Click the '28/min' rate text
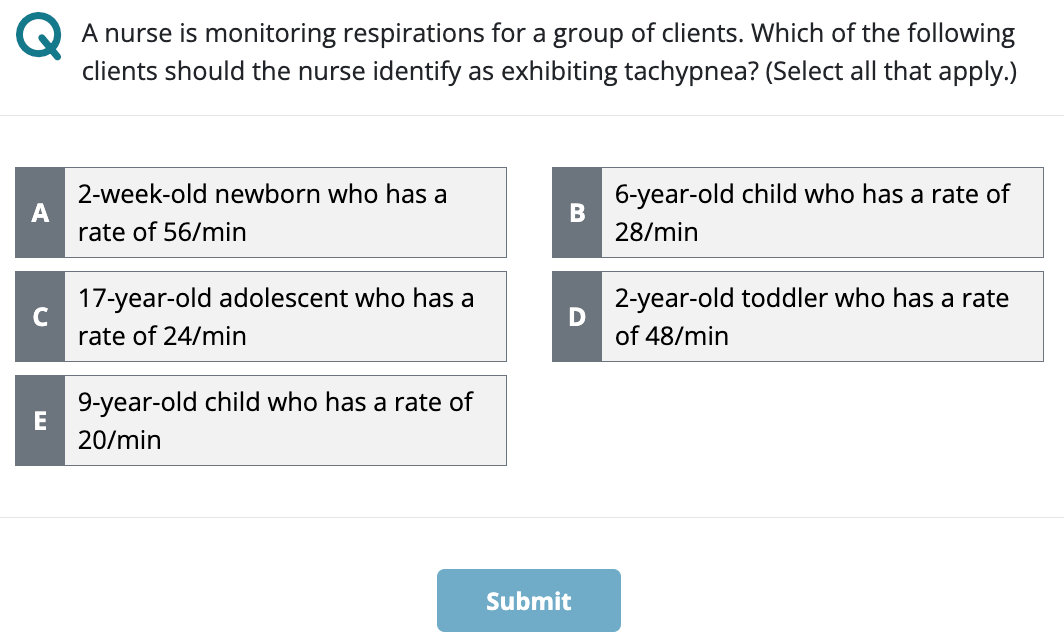Viewport: 1064px width, 640px height. coord(656,232)
